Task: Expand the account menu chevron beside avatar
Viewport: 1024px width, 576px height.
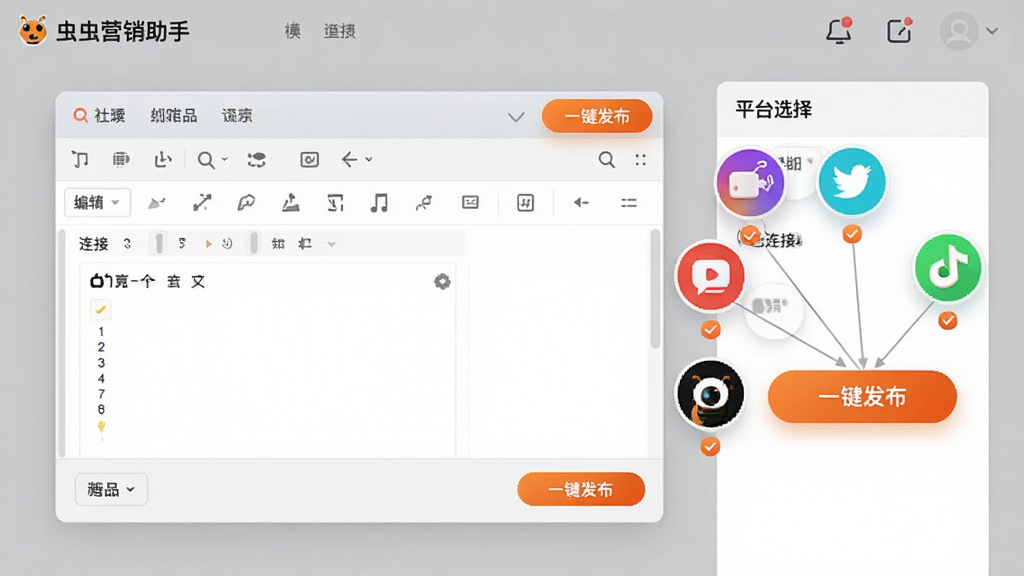Action: (992, 31)
